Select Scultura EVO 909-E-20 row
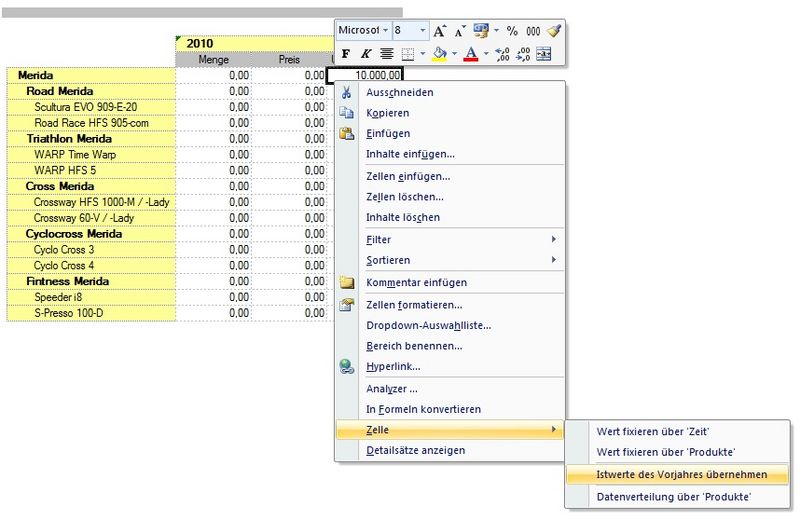Screen dimensions: 800x520 point(91,107)
